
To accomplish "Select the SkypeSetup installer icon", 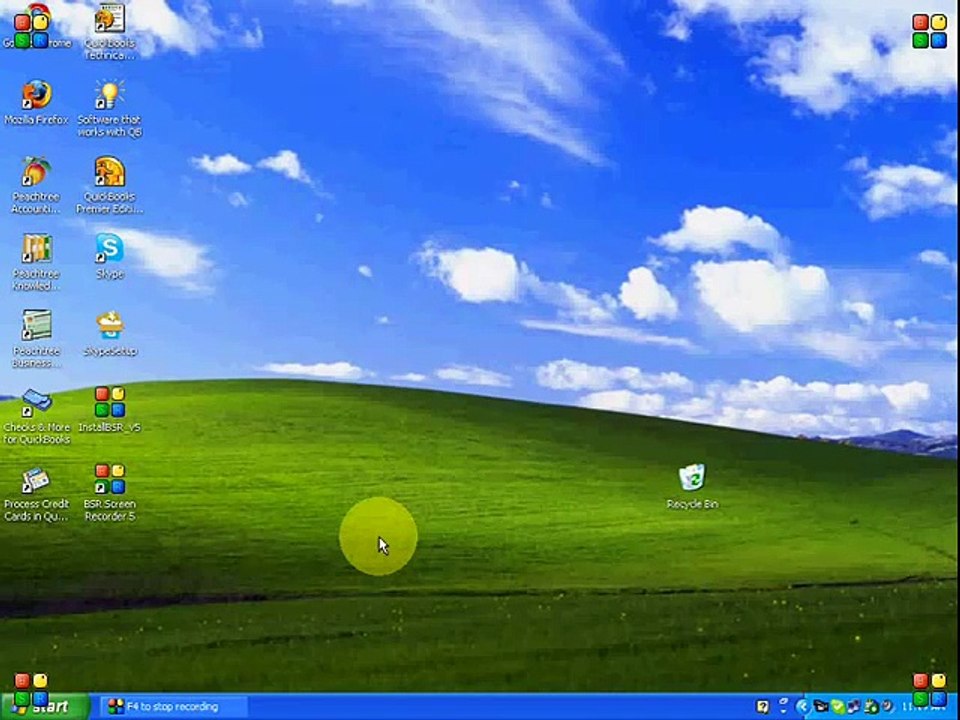I will [110, 334].
